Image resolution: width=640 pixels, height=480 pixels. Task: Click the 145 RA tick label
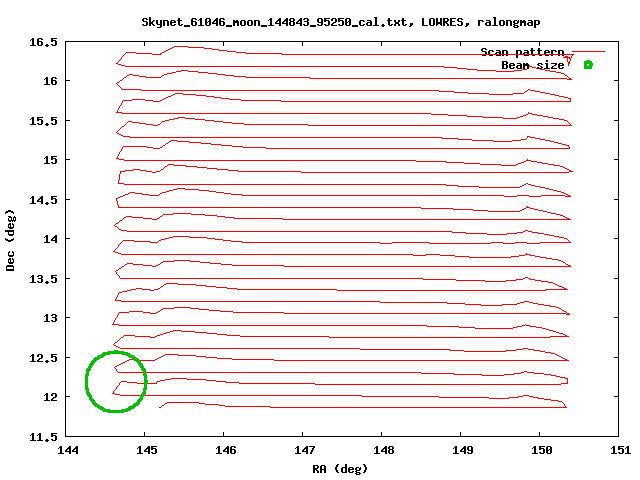tap(147, 450)
